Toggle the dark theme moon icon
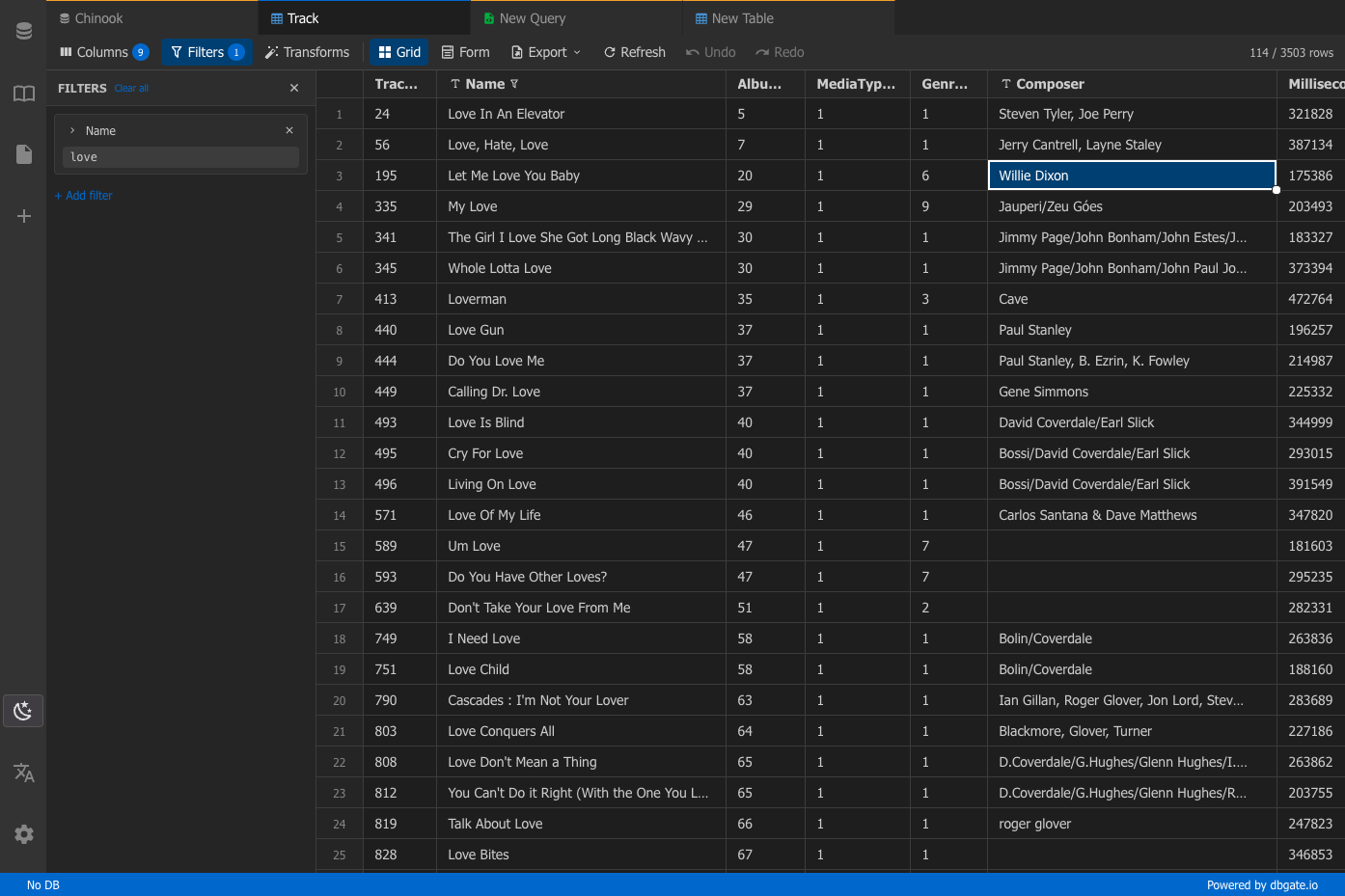The width and height of the screenshot is (1345, 896). tap(23, 711)
